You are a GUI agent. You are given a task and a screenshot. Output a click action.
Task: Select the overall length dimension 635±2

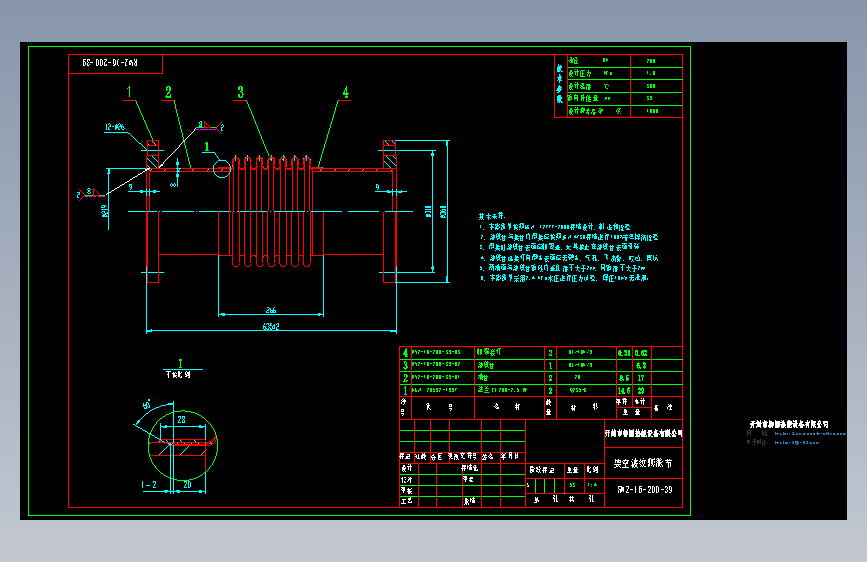271,326
